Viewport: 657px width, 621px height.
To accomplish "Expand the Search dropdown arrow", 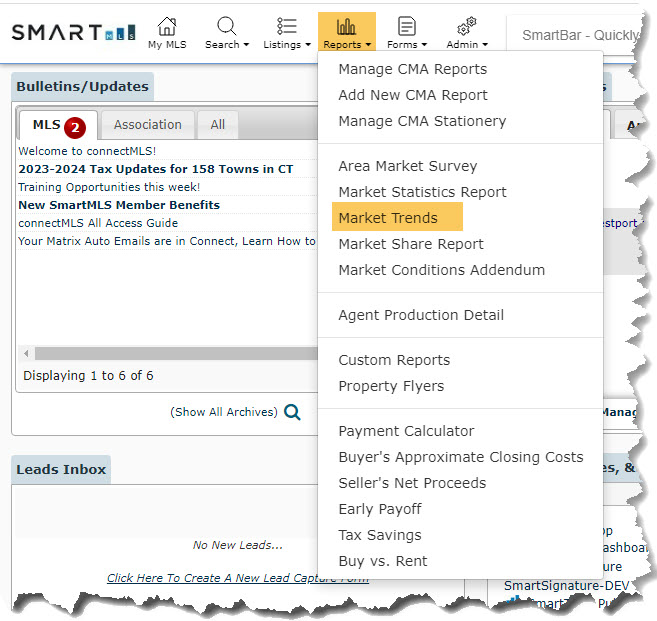I will (246, 45).
